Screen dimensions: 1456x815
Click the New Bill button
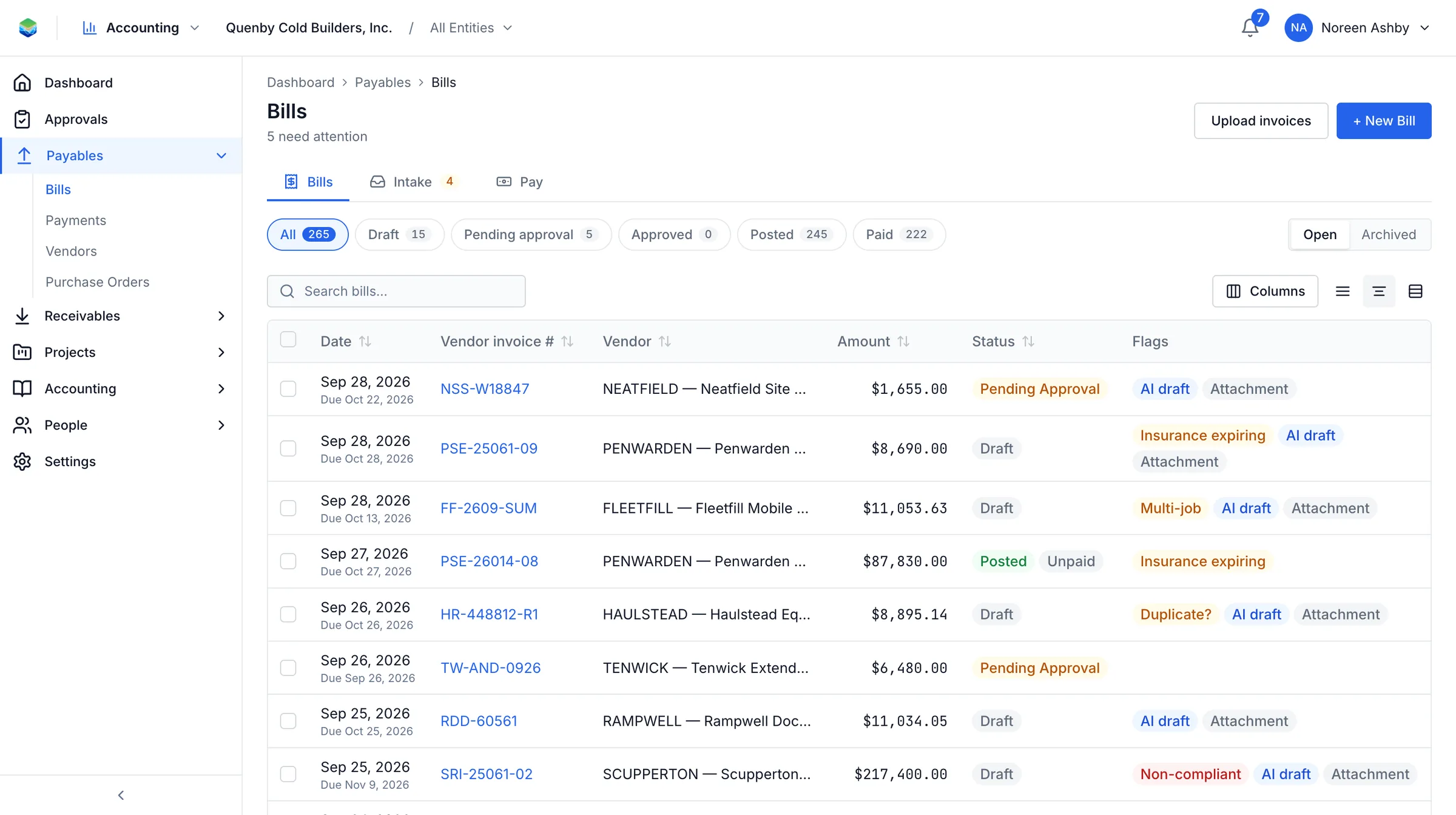pyautogui.click(x=1384, y=121)
